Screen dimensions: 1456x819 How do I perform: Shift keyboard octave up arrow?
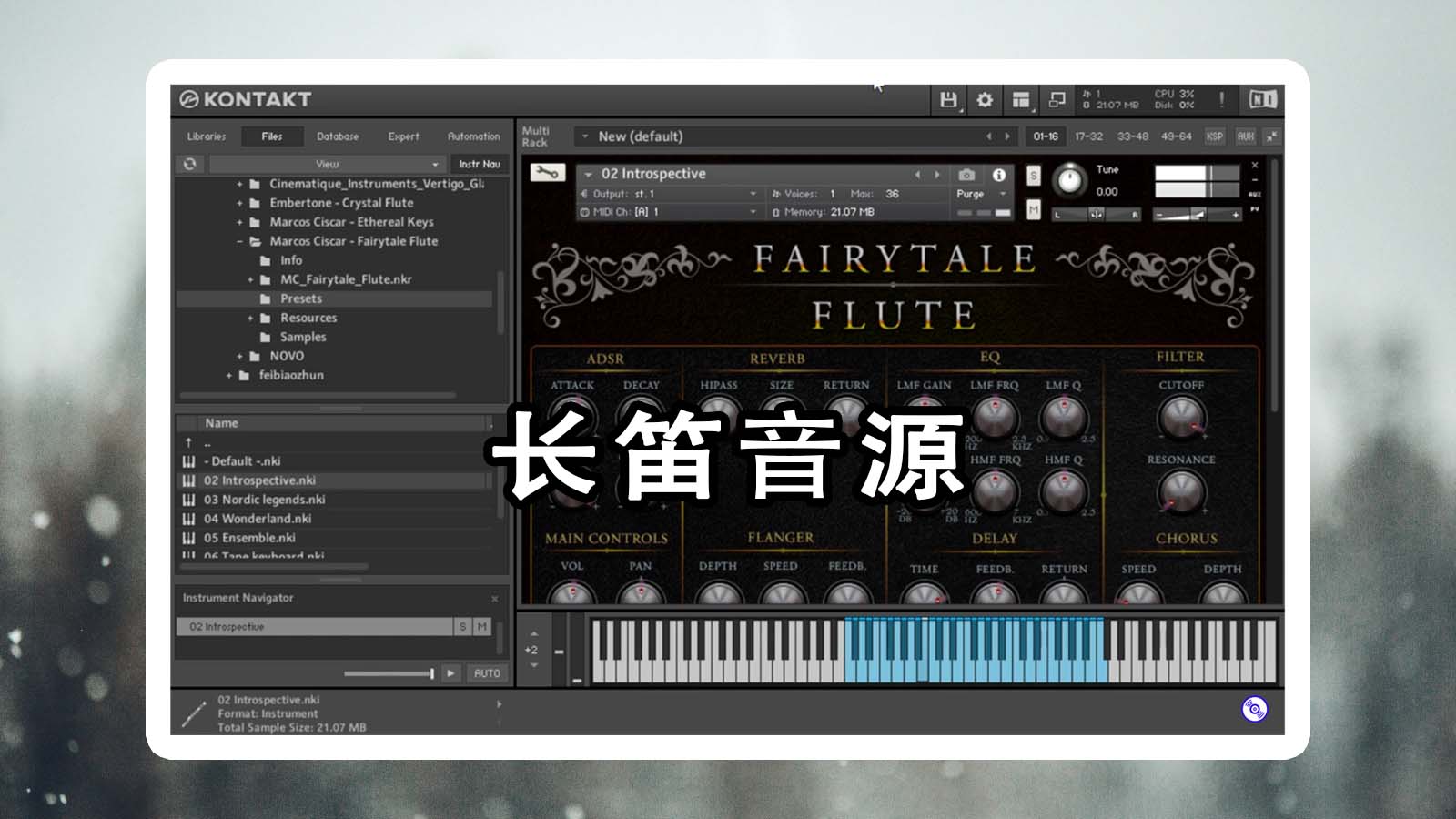(x=533, y=634)
